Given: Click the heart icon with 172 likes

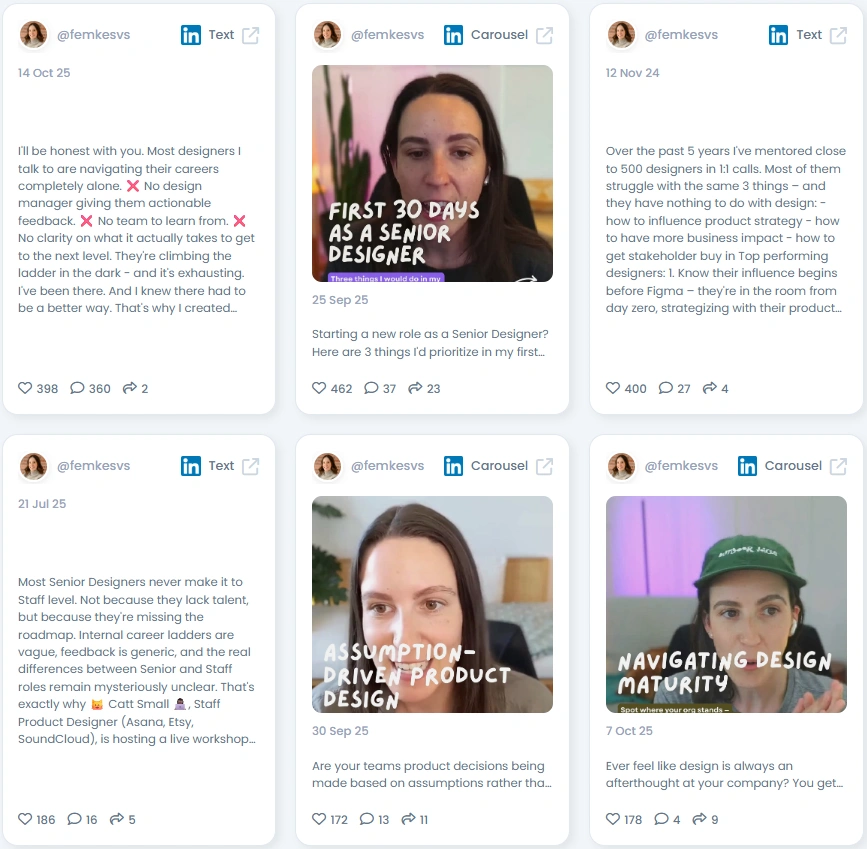Looking at the screenshot, I should 319,819.
